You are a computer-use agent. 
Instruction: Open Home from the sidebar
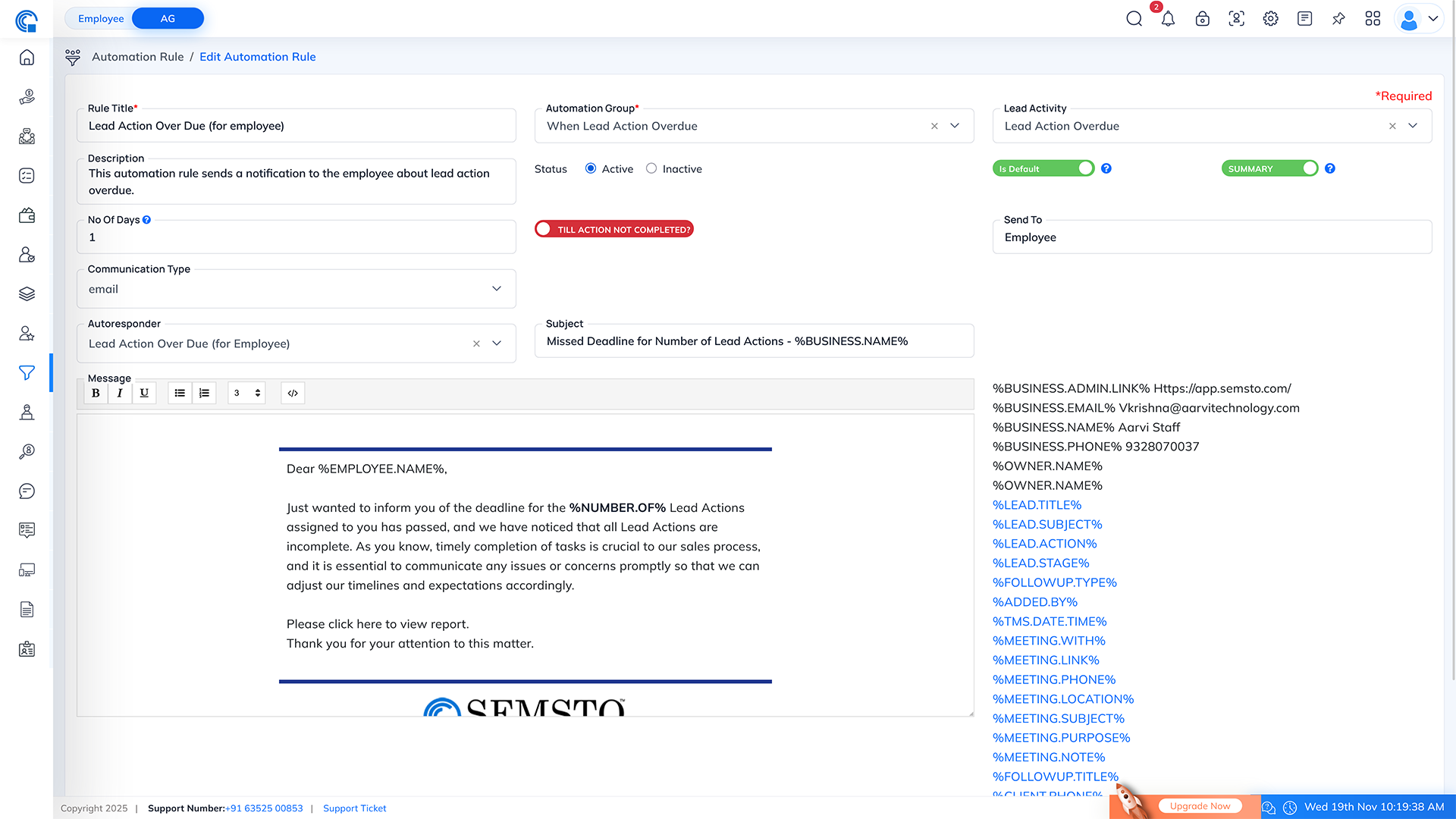[x=27, y=58]
